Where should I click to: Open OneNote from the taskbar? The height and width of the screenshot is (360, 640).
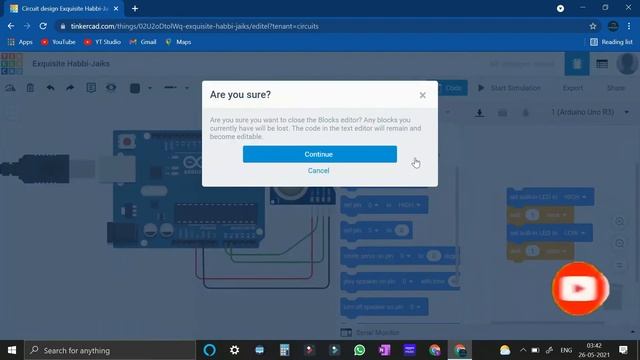[384, 350]
